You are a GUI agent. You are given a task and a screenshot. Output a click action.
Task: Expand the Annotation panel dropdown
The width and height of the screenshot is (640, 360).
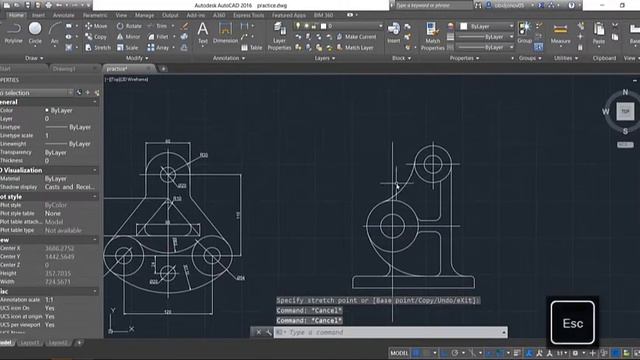(229, 58)
